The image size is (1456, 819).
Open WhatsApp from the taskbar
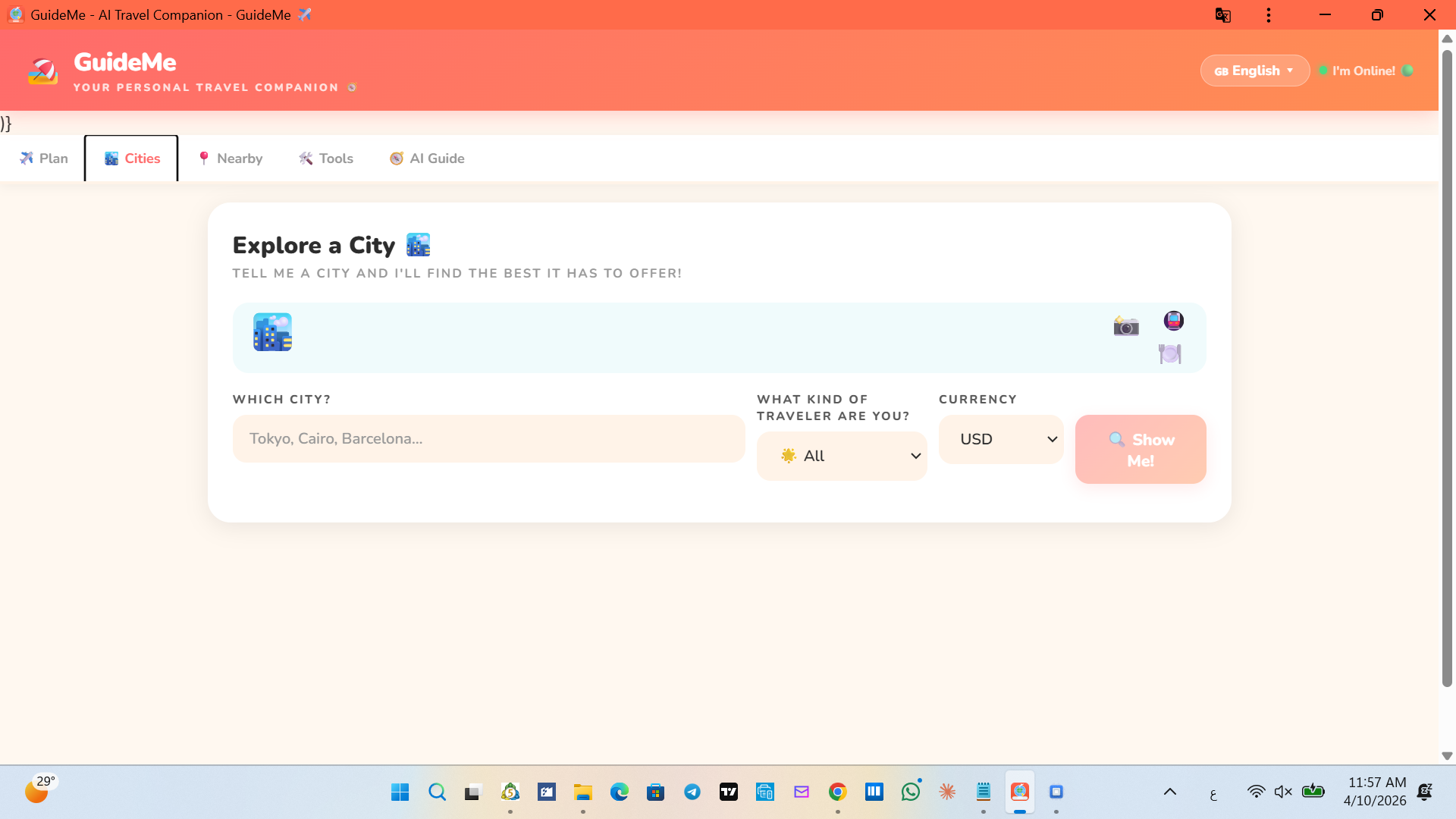(911, 791)
